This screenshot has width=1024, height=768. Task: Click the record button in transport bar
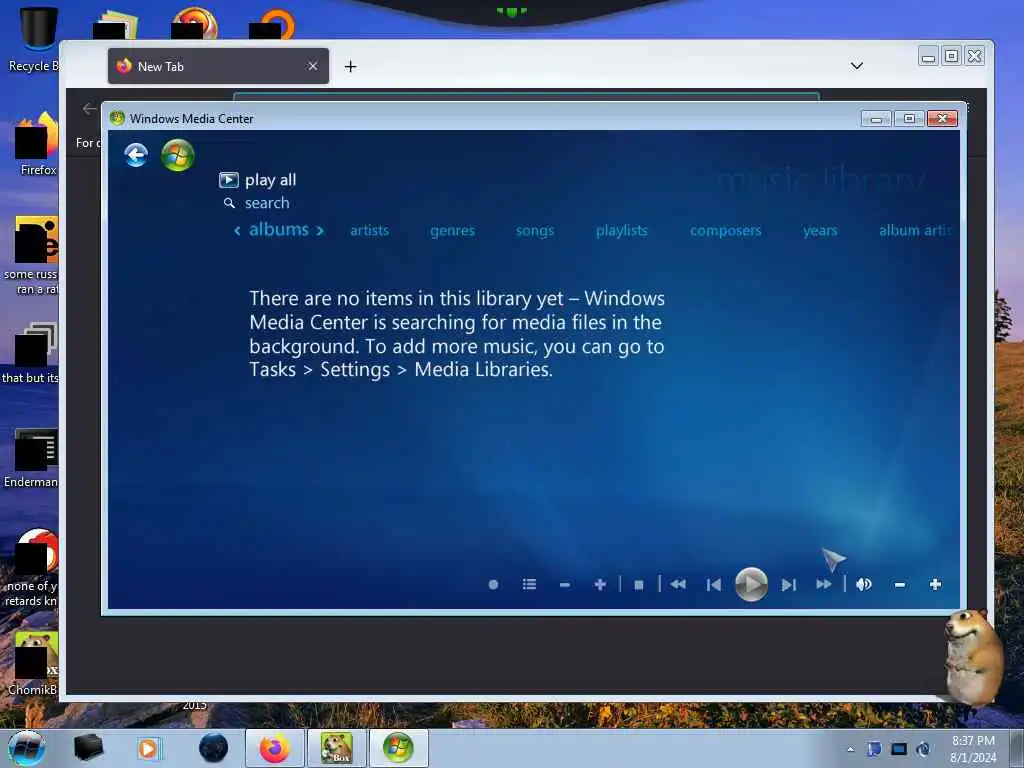(x=494, y=584)
